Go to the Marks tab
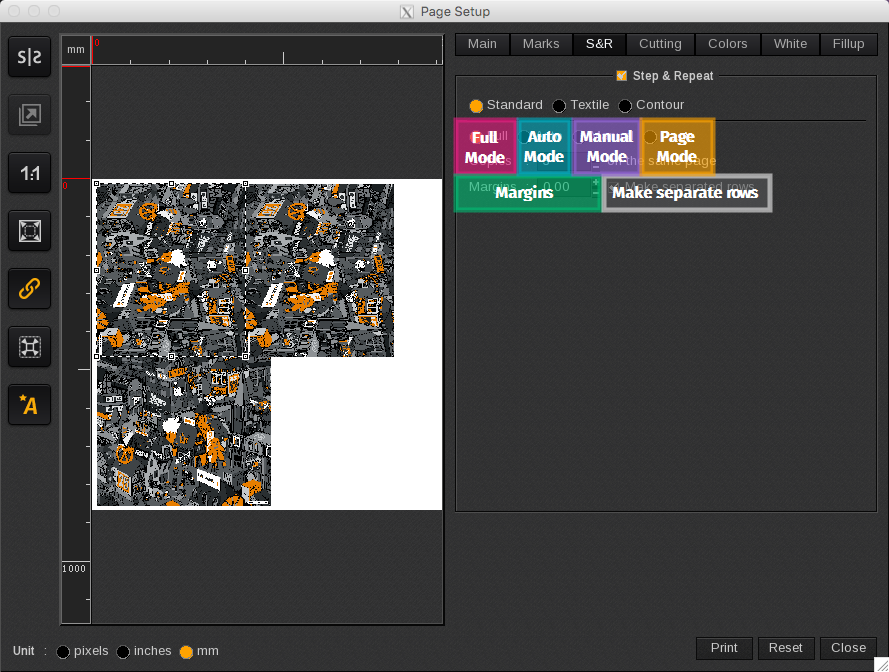The width and height of the screenshot is (889, 672). (541, 44)
